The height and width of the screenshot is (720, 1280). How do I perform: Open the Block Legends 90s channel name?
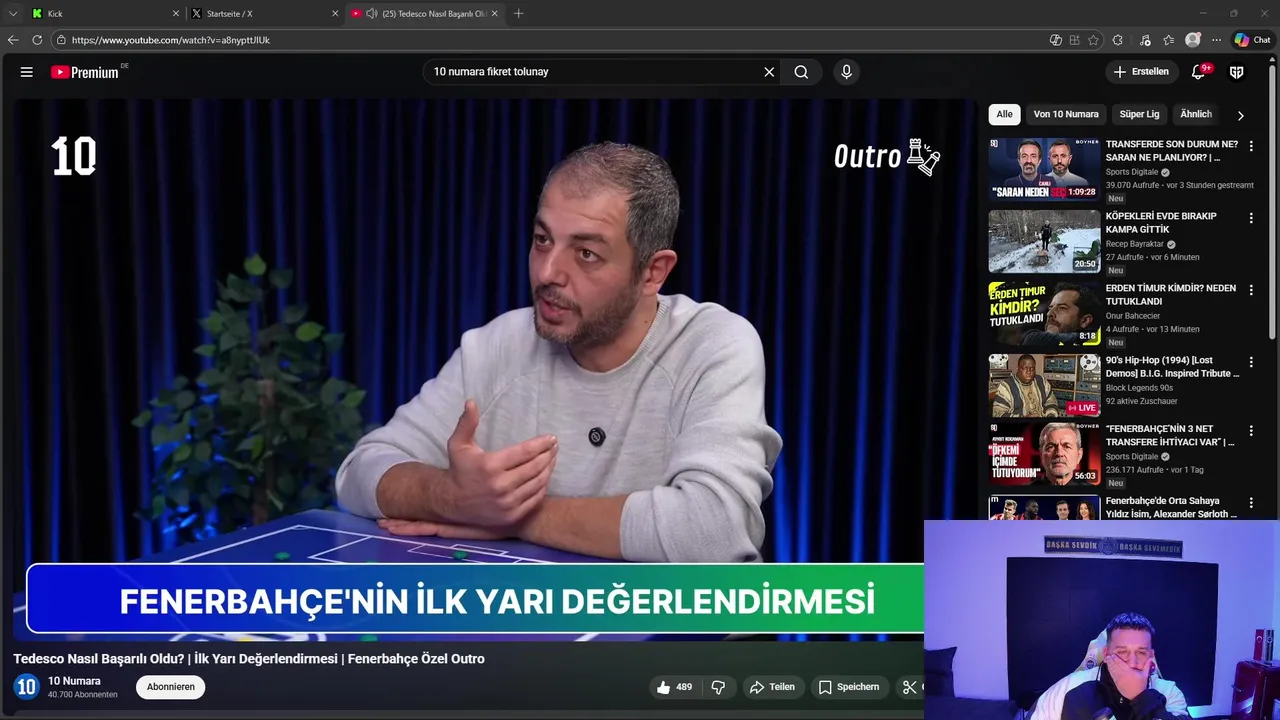1139,388
